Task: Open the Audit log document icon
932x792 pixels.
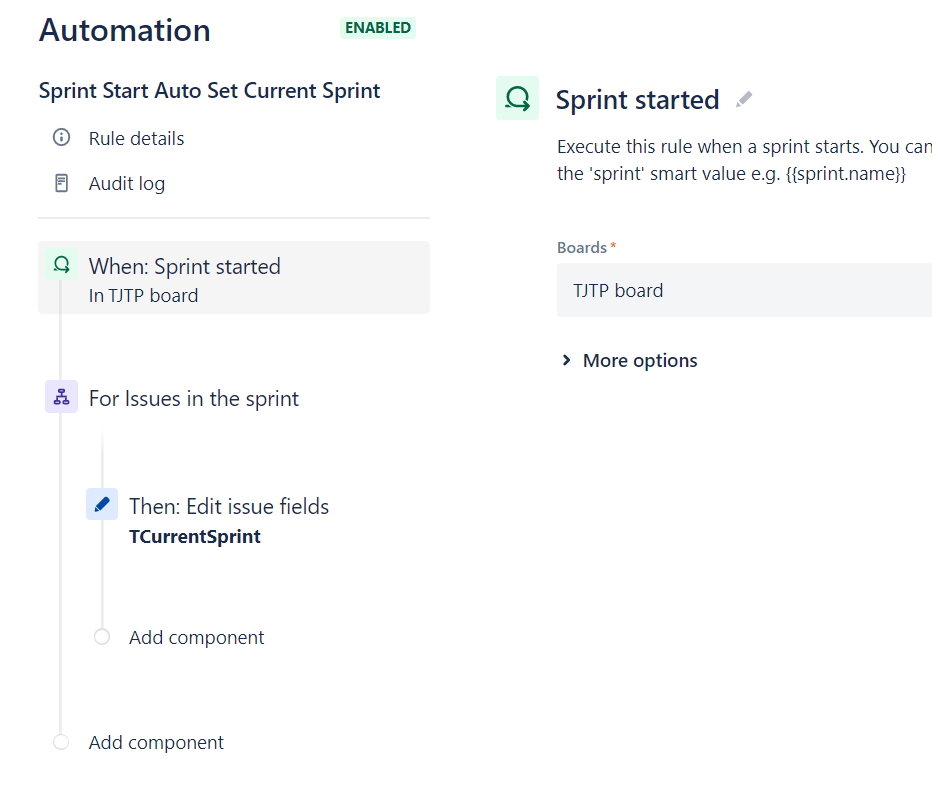Action: (x=63, y=183)
